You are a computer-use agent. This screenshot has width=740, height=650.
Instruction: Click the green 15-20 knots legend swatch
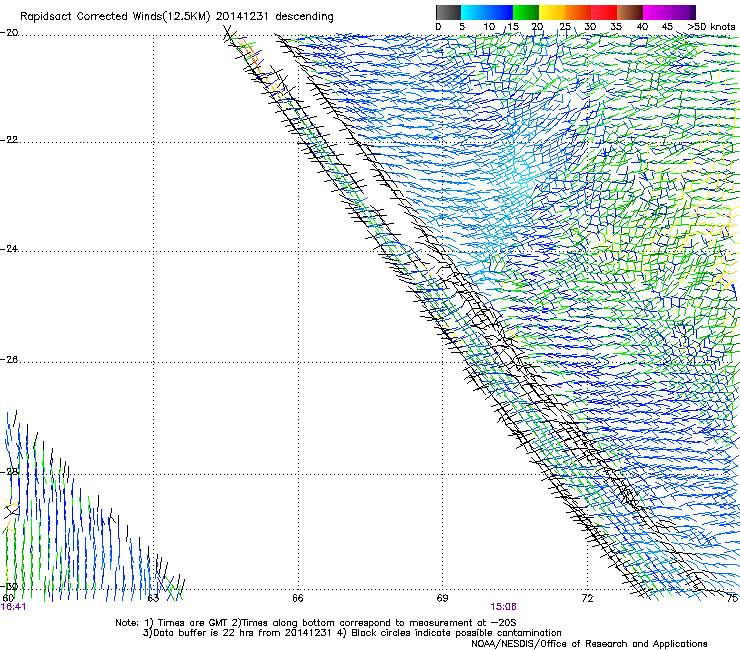tap(526, 12)
